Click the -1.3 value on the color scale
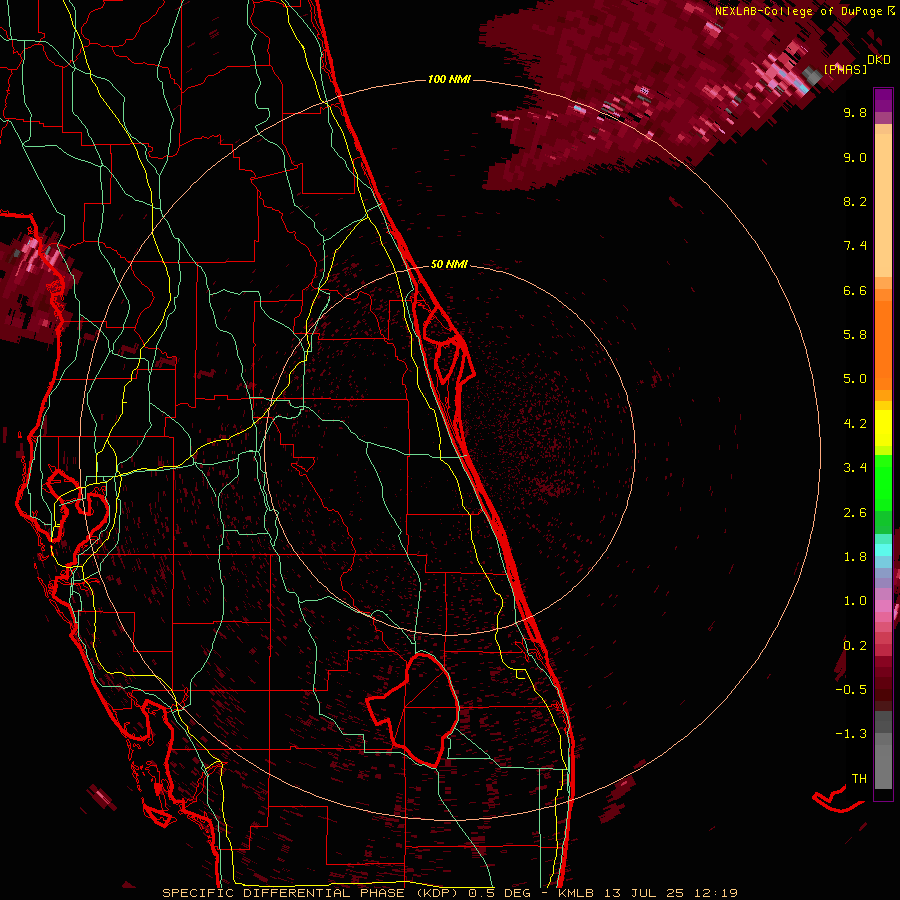The image size is (900, 900). [x=851, y=734]
